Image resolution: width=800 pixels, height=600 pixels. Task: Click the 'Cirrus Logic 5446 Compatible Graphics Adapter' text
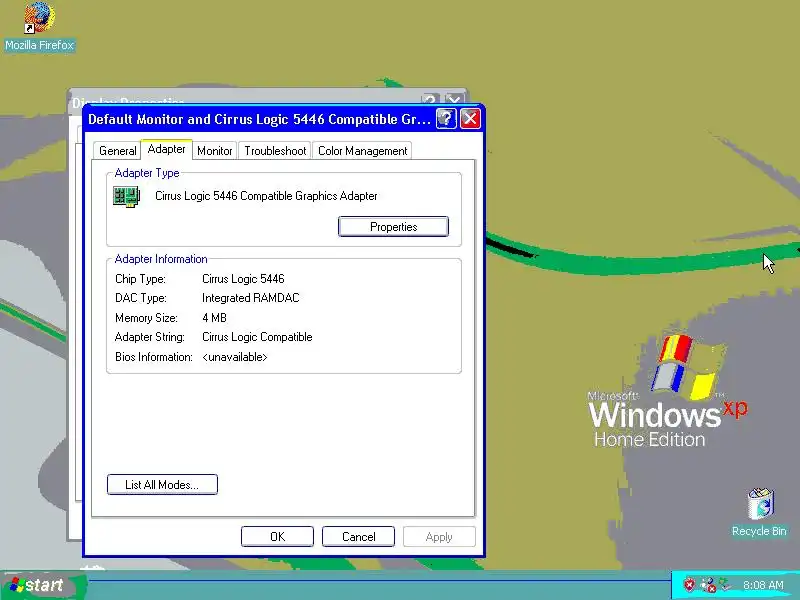(266, 196)
